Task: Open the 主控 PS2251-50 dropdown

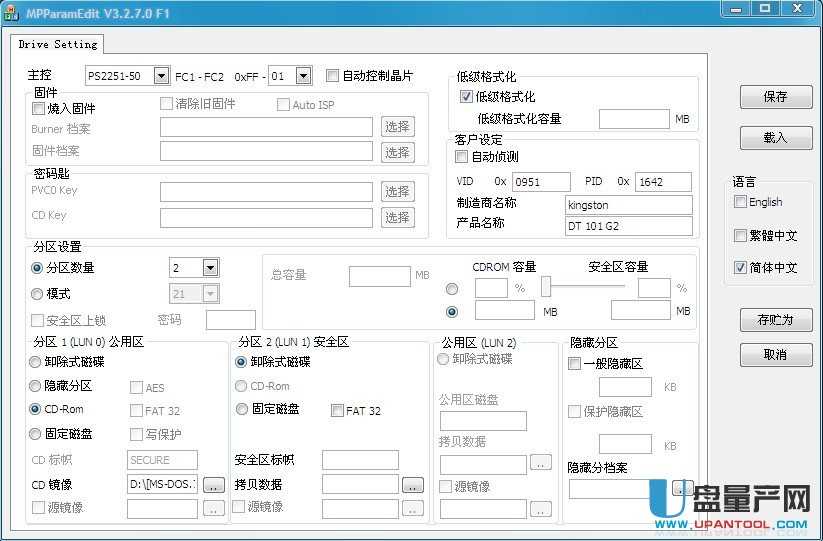Action: 161,76
